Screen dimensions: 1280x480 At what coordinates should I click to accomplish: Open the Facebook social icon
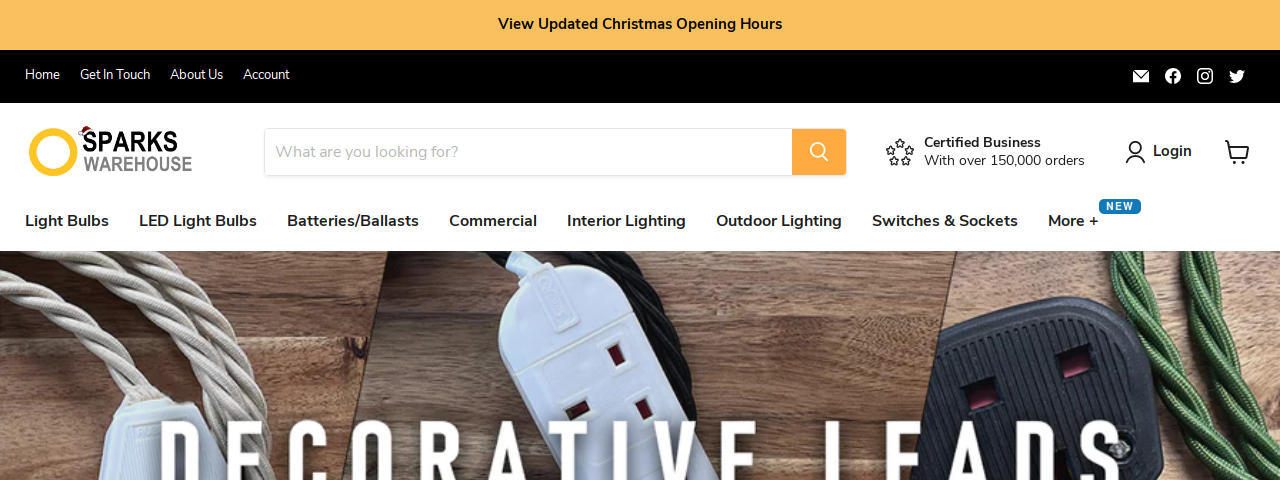point(1173,76)
